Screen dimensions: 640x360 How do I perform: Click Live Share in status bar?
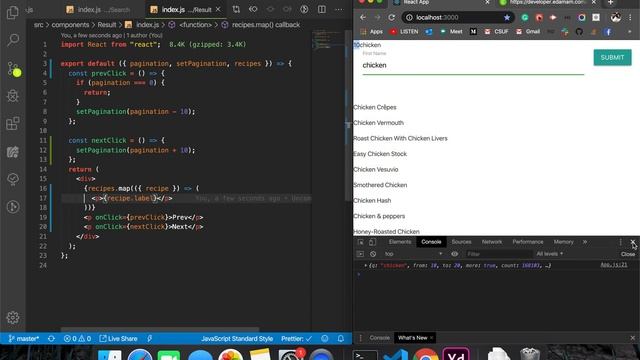tap(118, 338)
